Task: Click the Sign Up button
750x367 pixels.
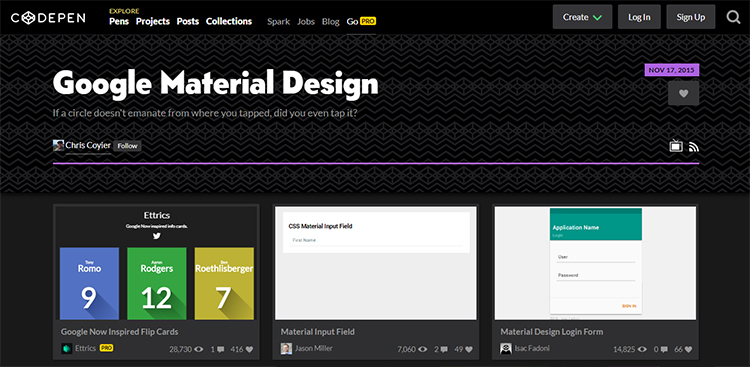Action: tap(691, 17)
